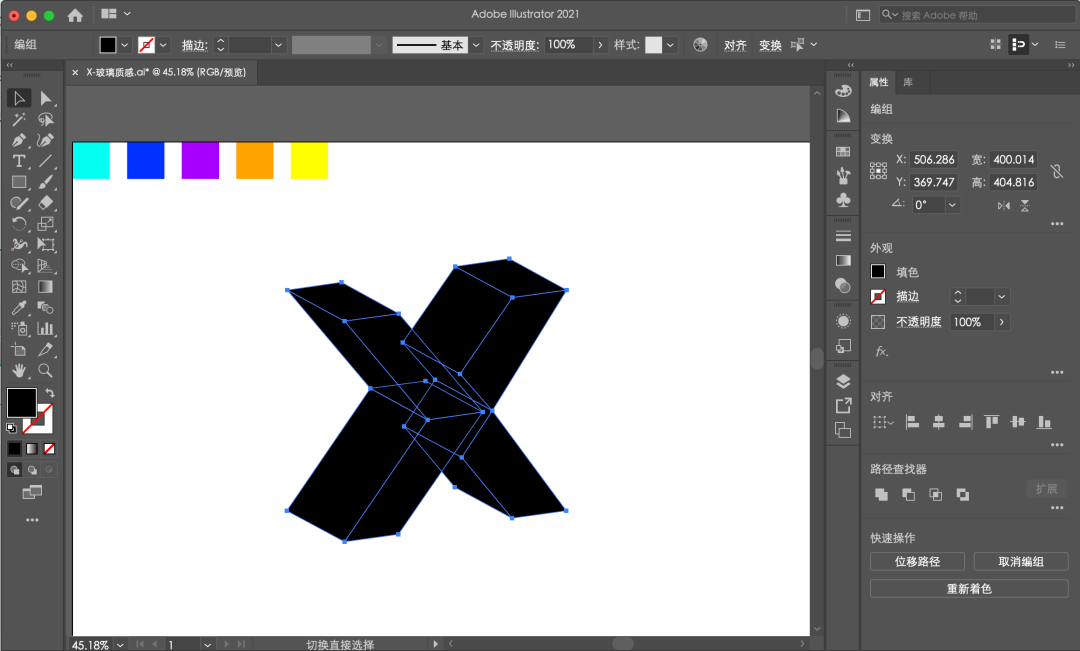This screenshot has width=1080, height=651.
Task: Toggle constrain width and height proportions
Action: click(x=1057, y=171)
